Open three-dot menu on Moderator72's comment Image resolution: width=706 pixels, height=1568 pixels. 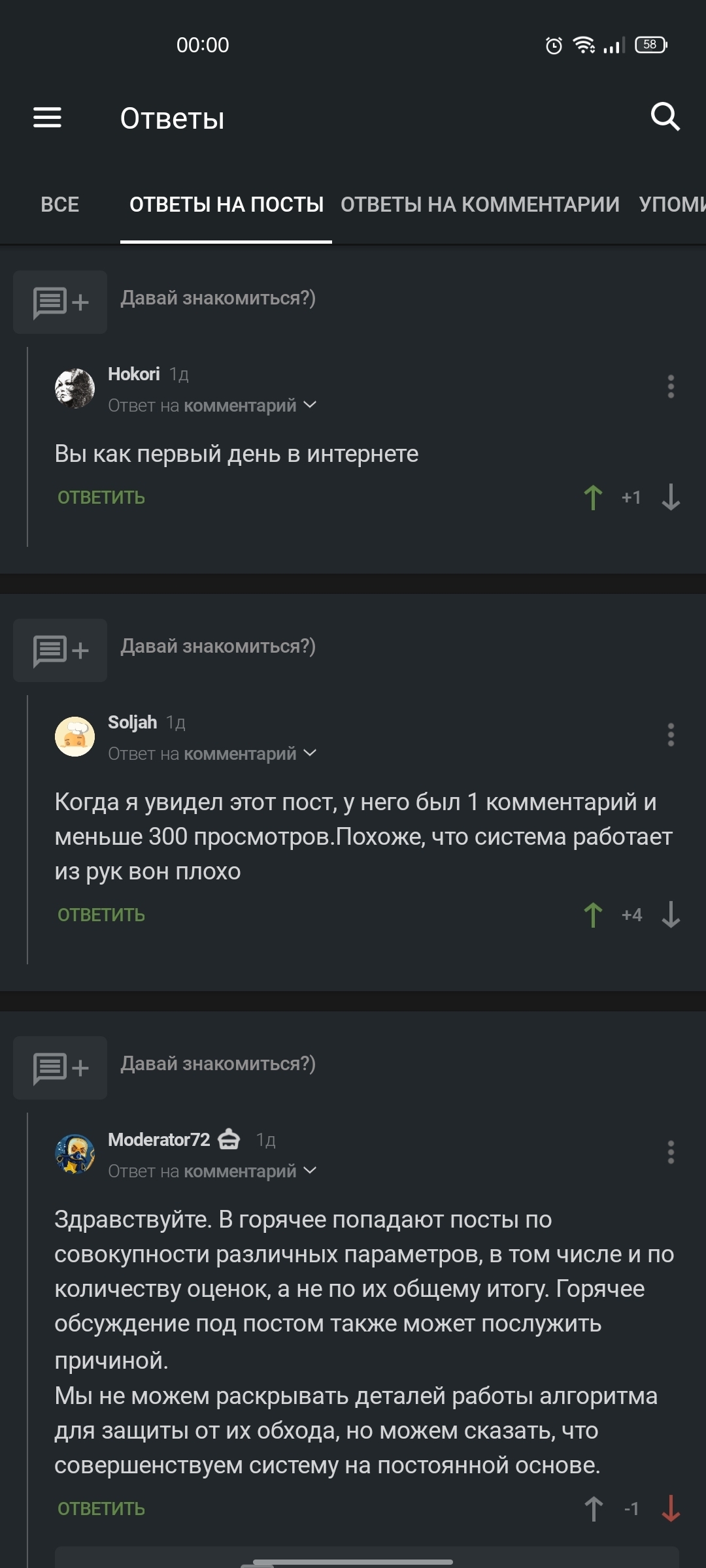[671, 1152]
